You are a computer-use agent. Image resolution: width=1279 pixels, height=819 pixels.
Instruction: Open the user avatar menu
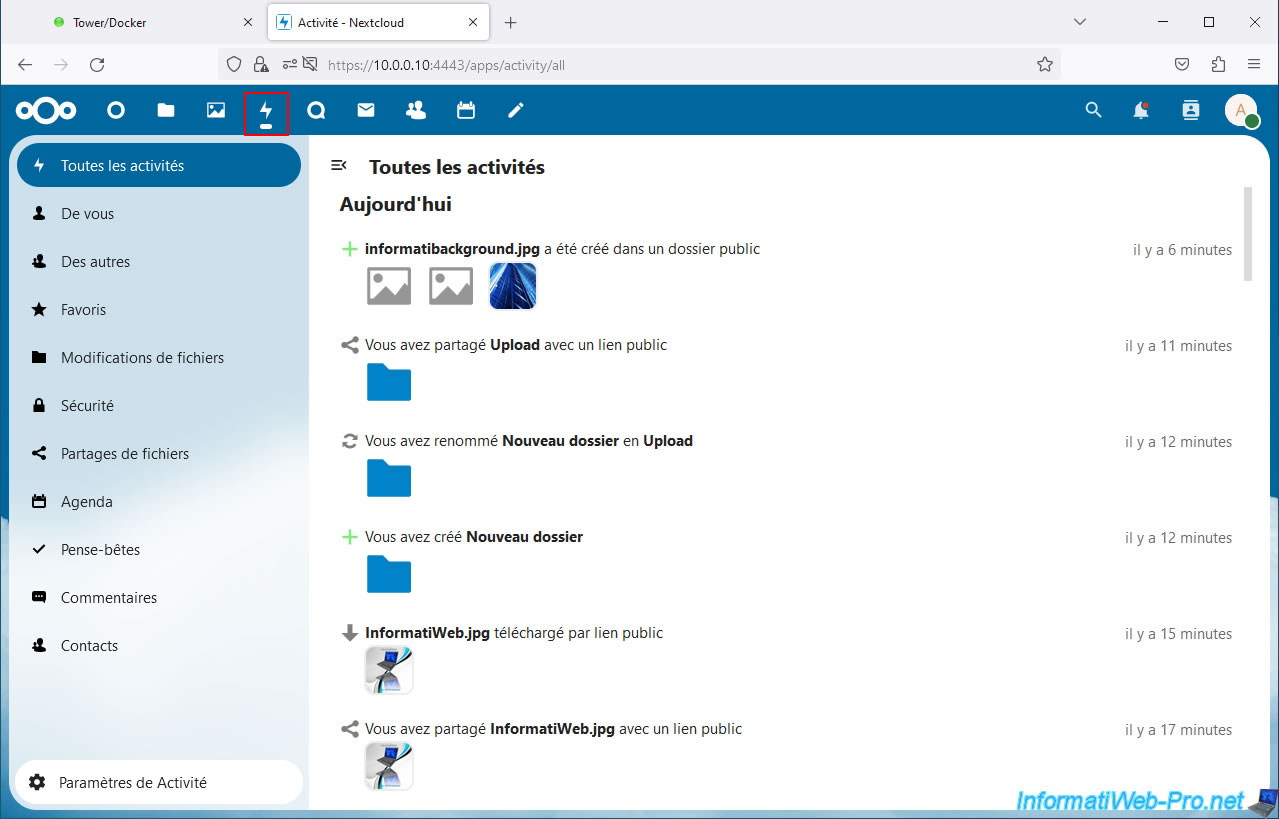1241,111
